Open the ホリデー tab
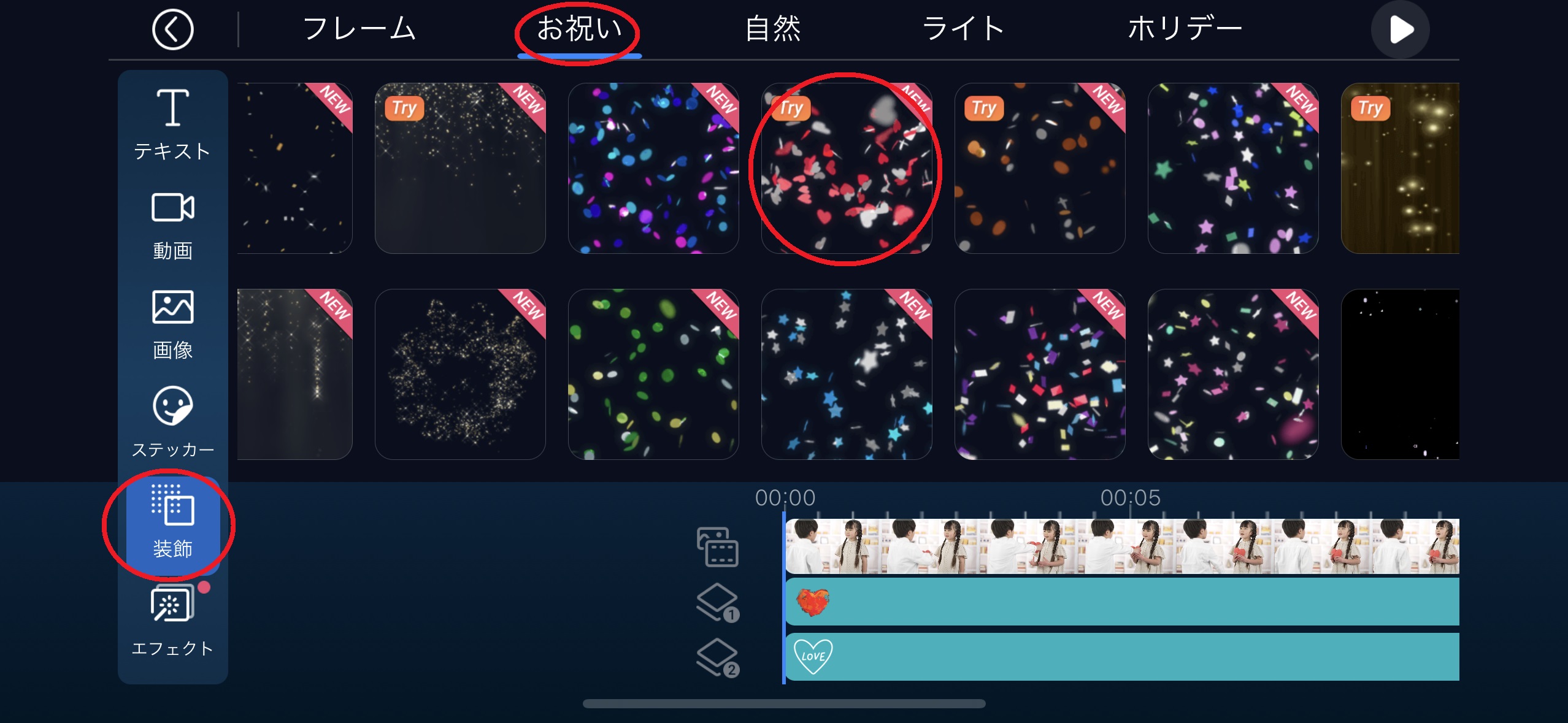This screenshot has height=723, width=1568. coord(1185,29)
